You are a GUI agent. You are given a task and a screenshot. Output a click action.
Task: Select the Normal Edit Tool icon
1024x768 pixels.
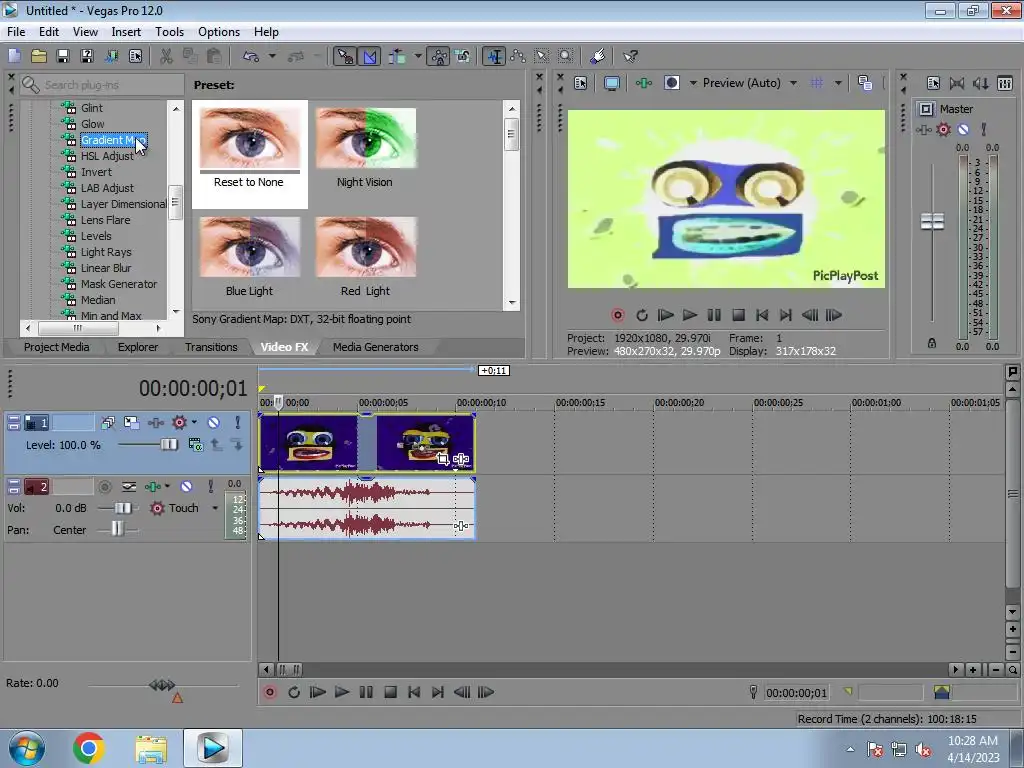494,56
